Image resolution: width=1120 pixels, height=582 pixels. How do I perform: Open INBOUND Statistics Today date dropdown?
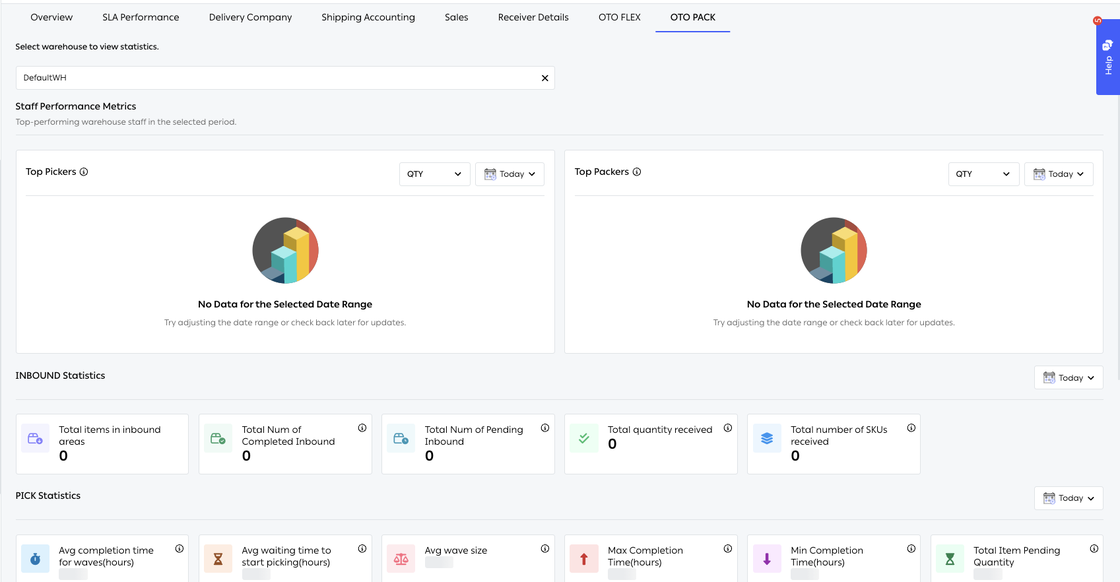coord(1069,378)
